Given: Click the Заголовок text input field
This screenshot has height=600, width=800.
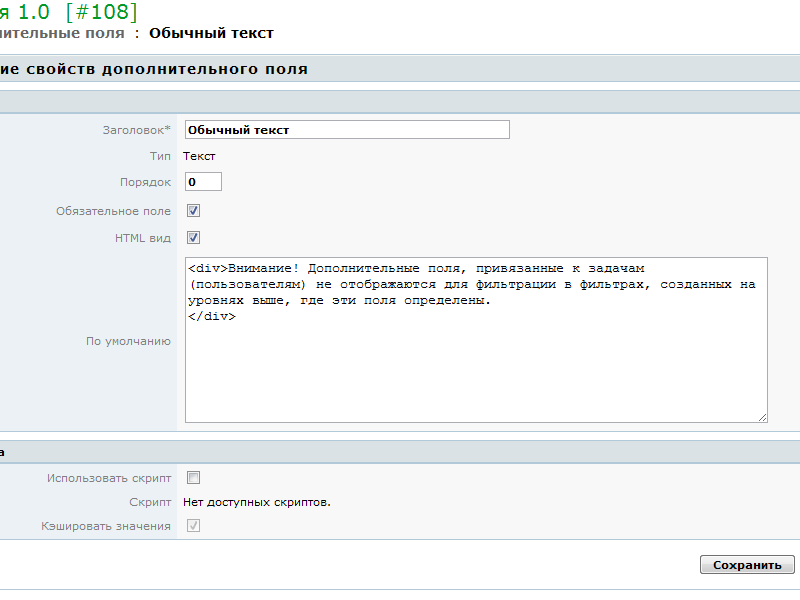Looking at the screenshot, I should [347, 130].
